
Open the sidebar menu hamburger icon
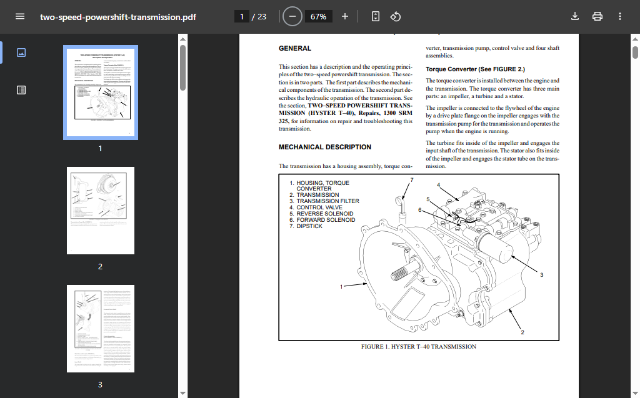click(x=20, y=17)
